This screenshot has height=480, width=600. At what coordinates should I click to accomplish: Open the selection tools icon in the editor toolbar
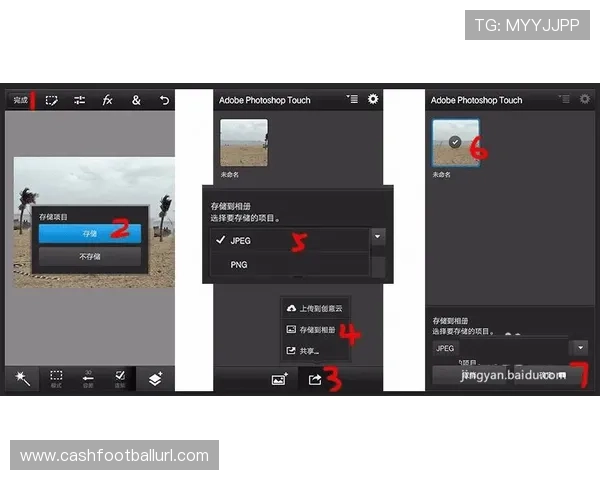point(51,101)
